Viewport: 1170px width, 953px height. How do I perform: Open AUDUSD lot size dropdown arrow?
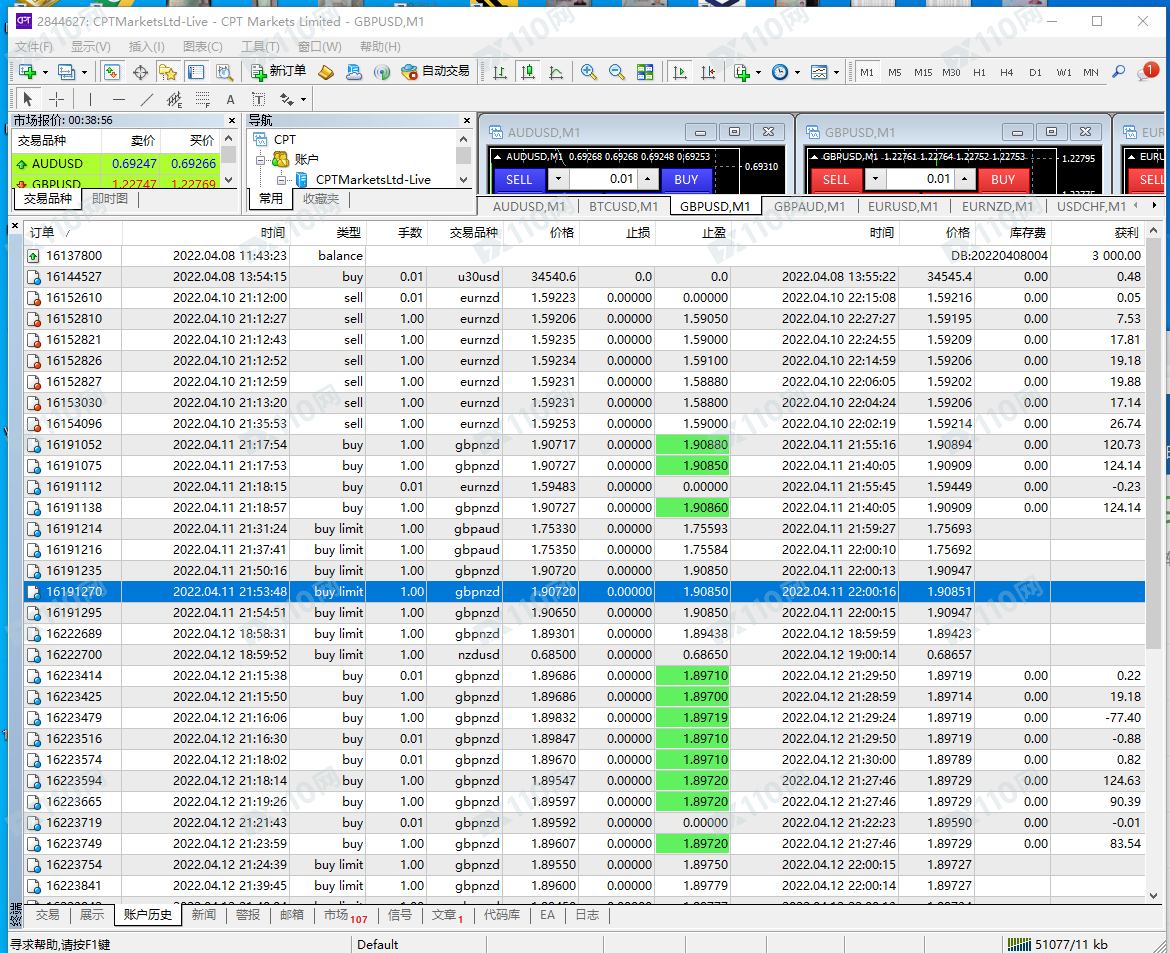pyautogui.click(x=559, y=179)
